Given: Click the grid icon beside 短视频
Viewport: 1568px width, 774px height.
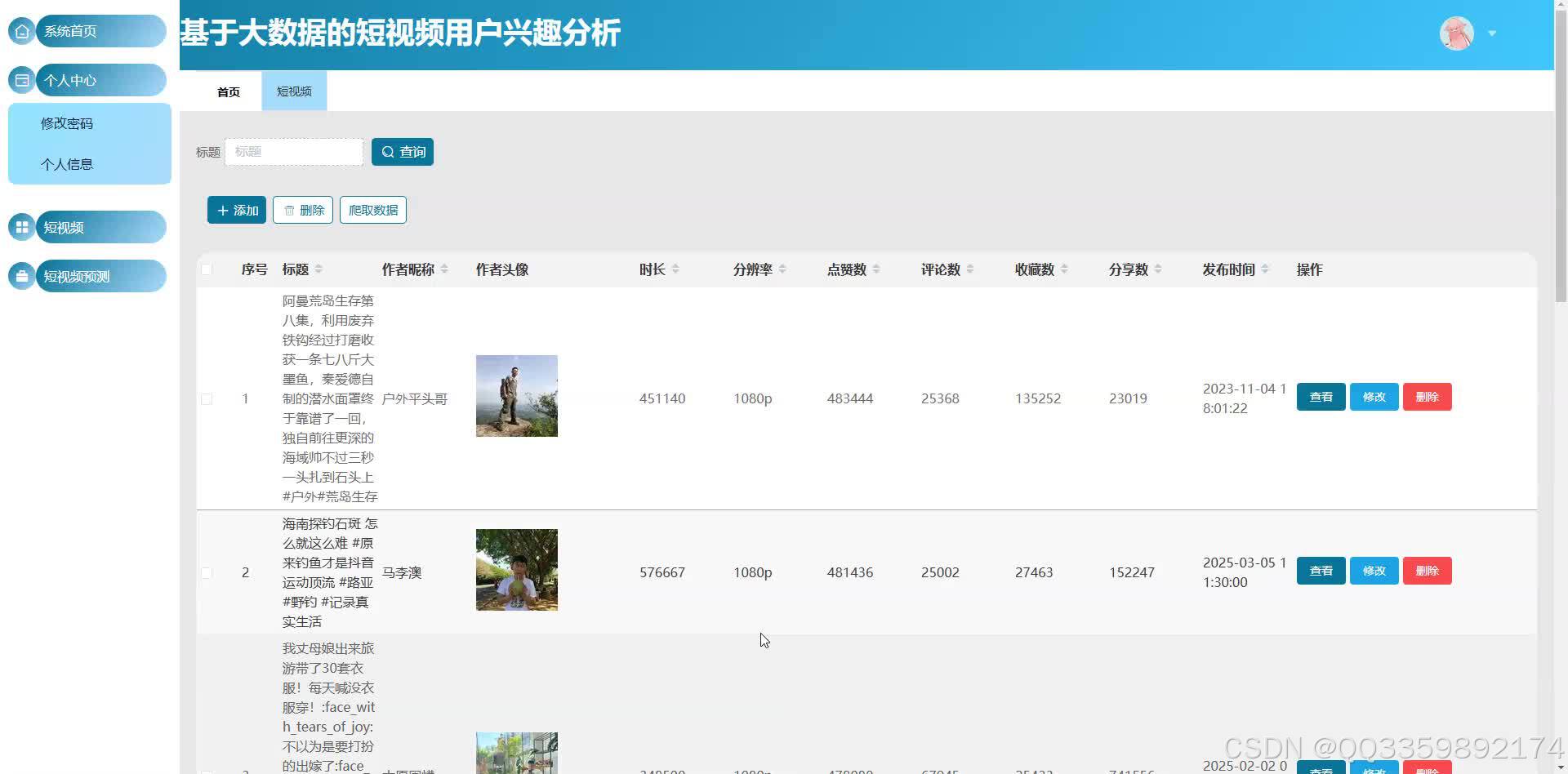Looking at the screenshot, I should pyautogui.click(x=22, y=227).
